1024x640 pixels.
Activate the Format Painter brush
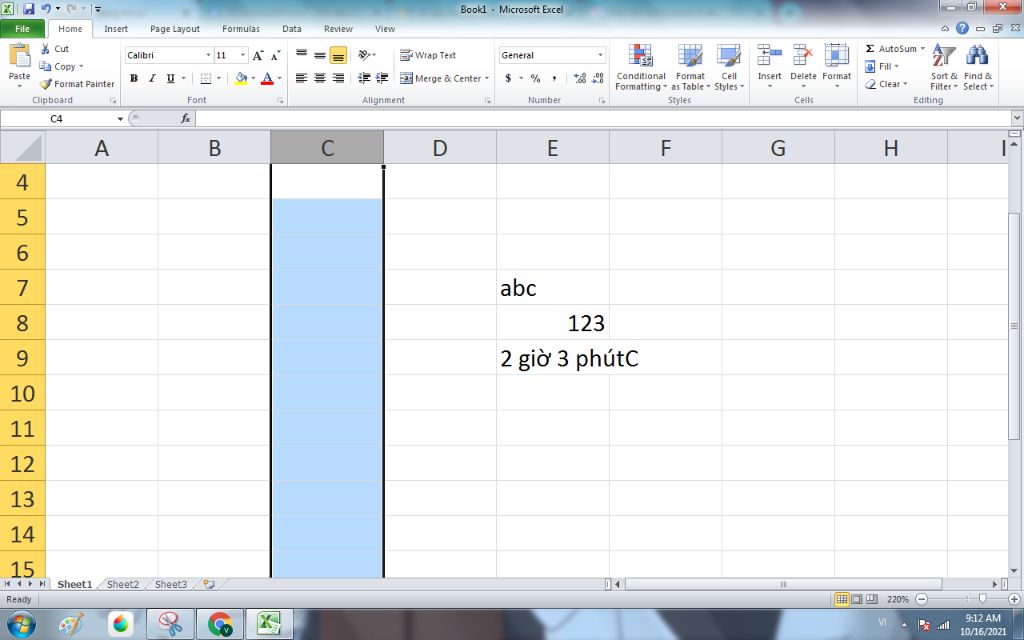[x=45, y=84]
